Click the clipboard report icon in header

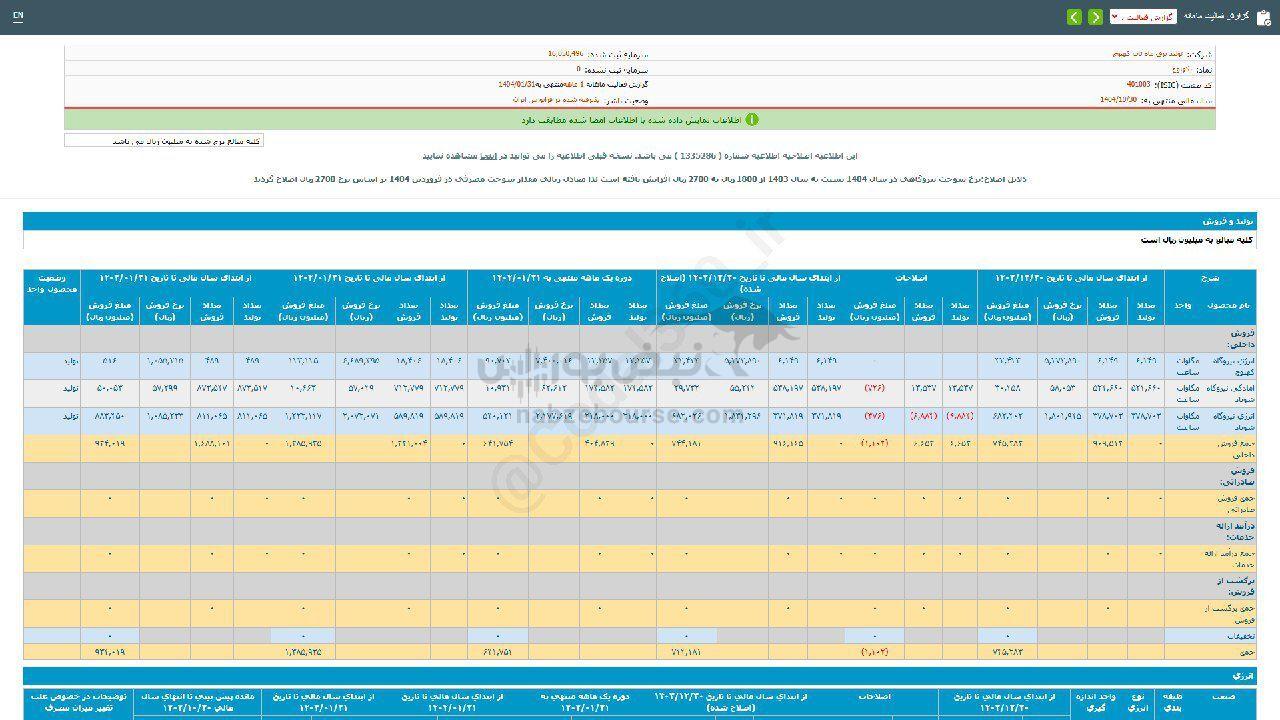[x=1263, y=17]
